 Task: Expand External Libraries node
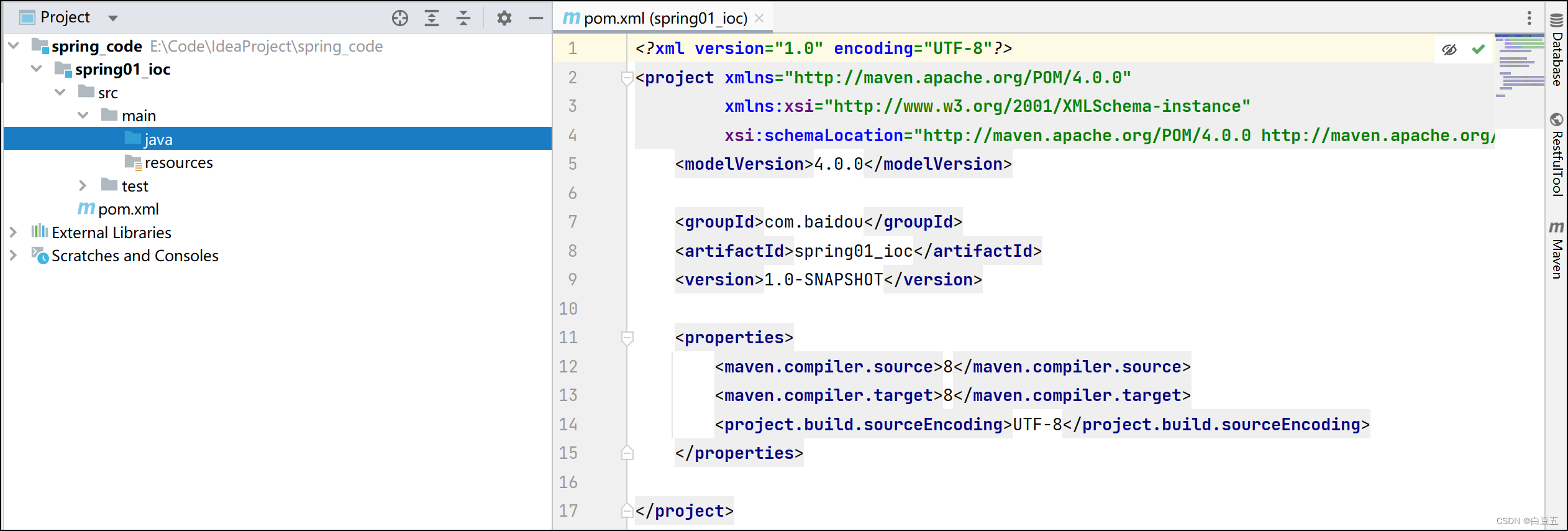pyautogui.click(x=14, y=232)
